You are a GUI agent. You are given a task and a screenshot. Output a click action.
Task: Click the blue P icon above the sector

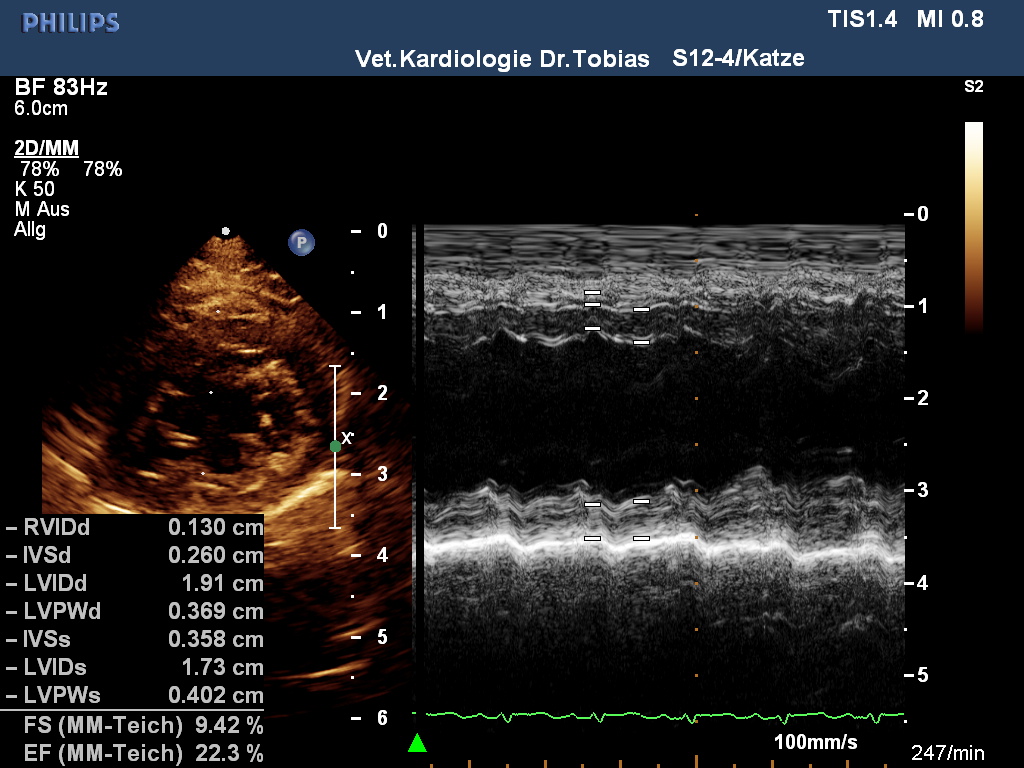[x=301, y=242]
